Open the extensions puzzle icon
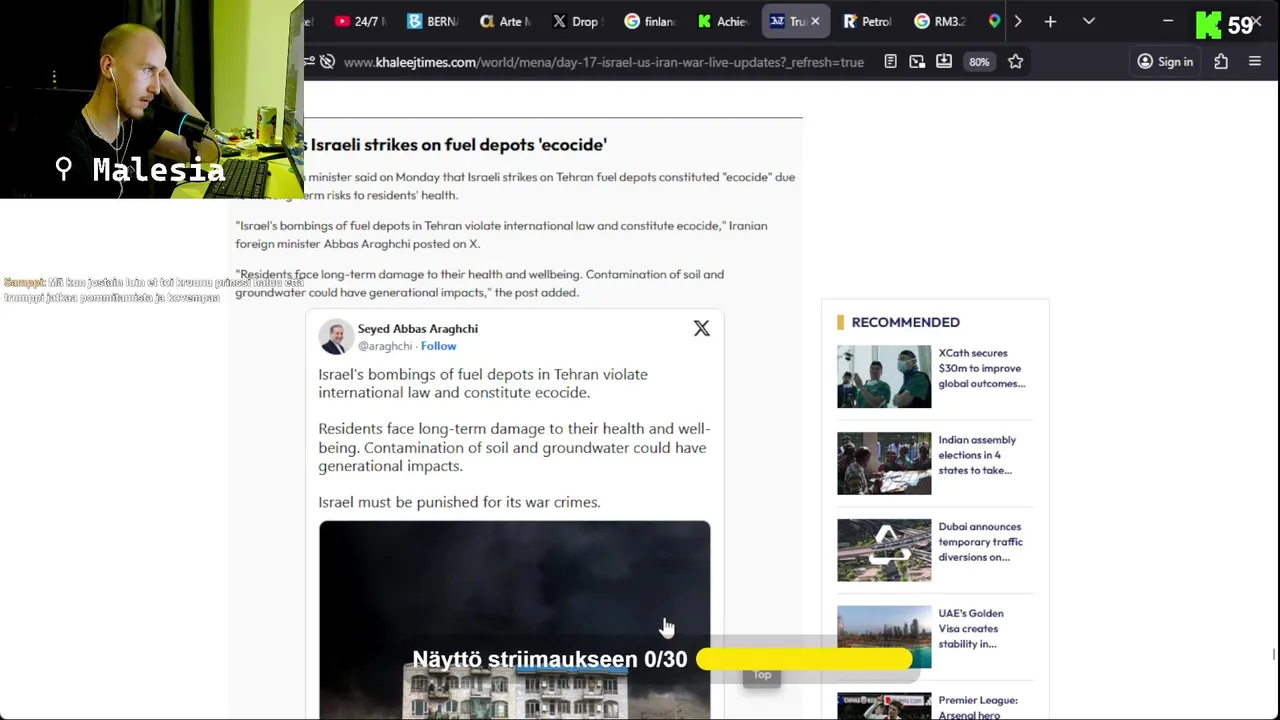Viewport: 1280px width, 720px height. click(1221, 62)
